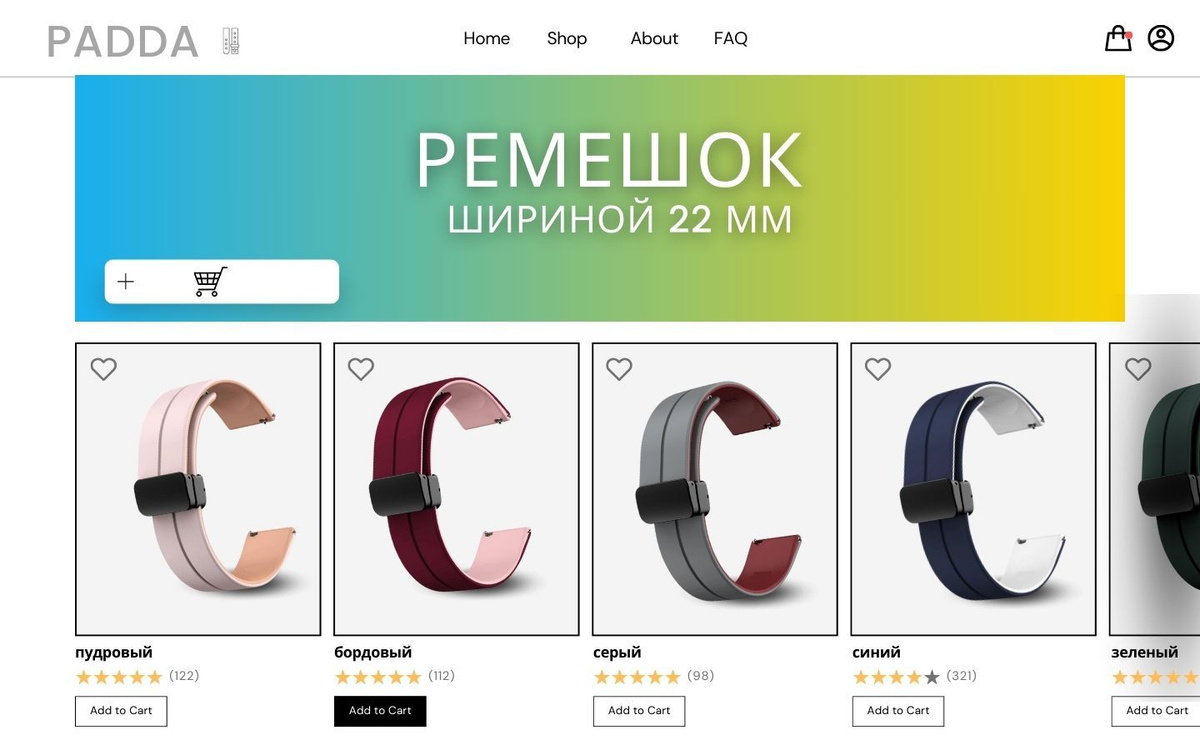This screenshot has width=1200, height=750.
Task: Open the shopping bag icon in header
Action: 1118,38
